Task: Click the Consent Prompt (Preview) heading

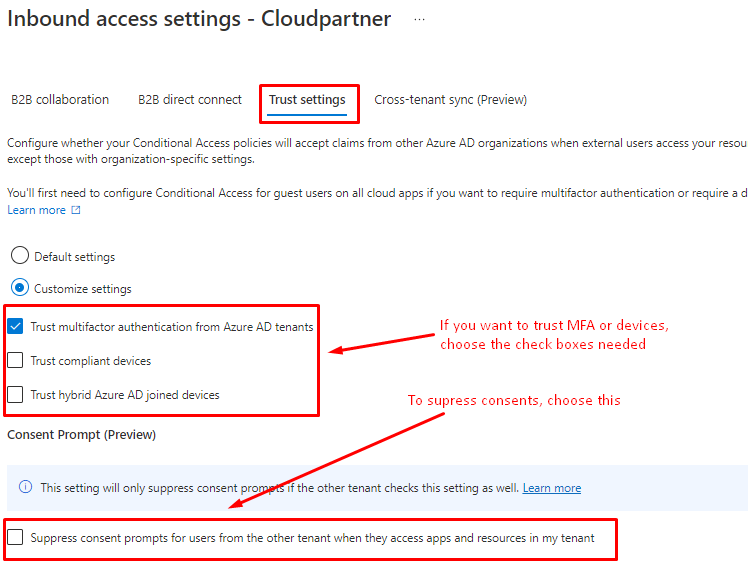Action: click(x=81, y=435)
